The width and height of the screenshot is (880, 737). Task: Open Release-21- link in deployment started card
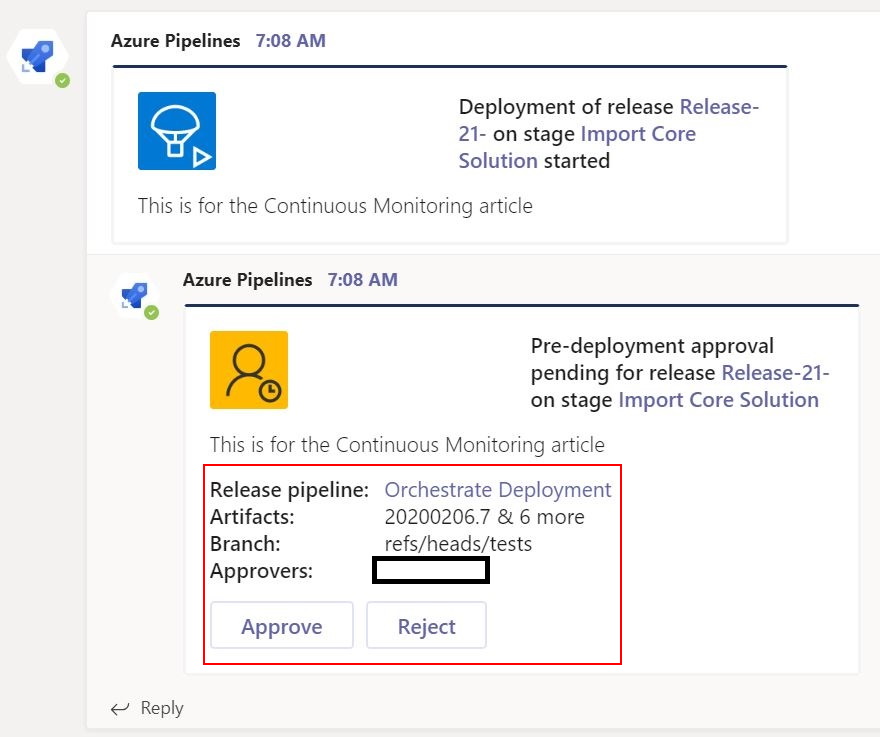pos(608,120)
